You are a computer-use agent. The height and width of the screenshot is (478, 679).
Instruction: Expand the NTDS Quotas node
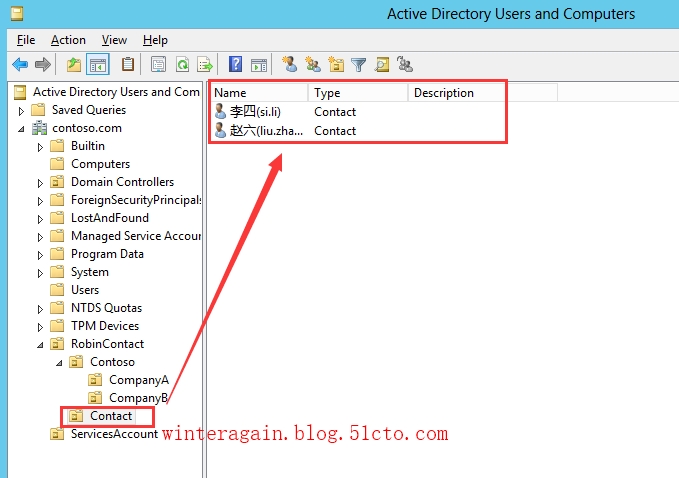40,309
